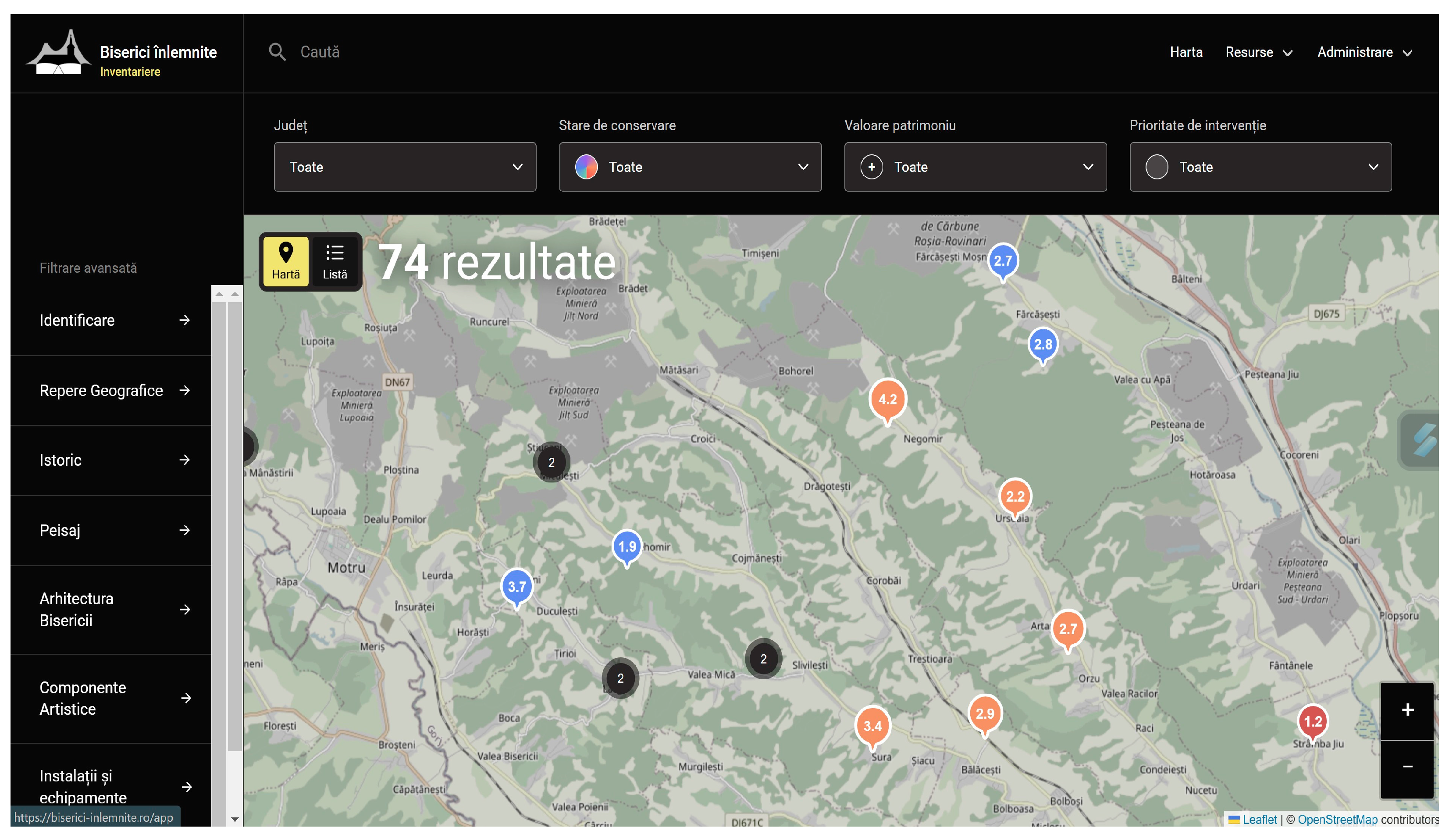The image size is (1456, 838).
Task: Switch to Hartă map view
Action: [x=286, y=261]
